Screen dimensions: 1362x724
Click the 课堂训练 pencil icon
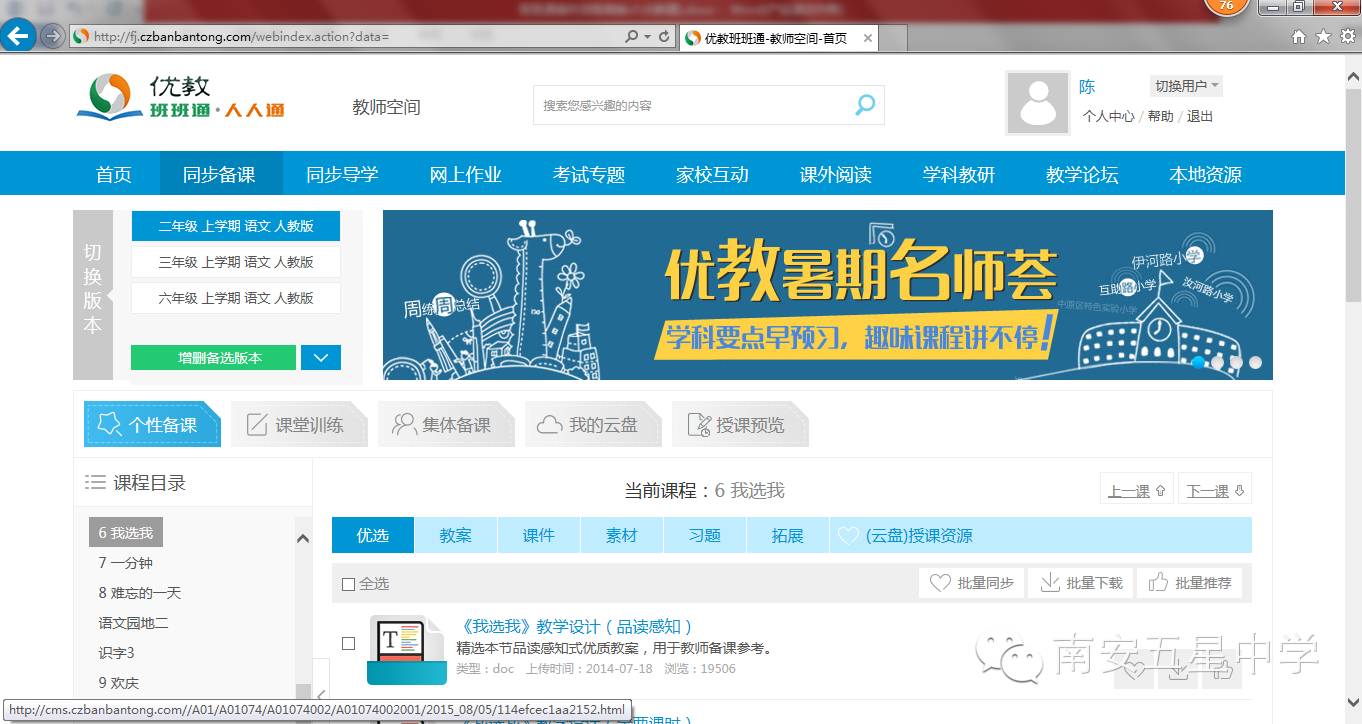(x=257, y=425)
